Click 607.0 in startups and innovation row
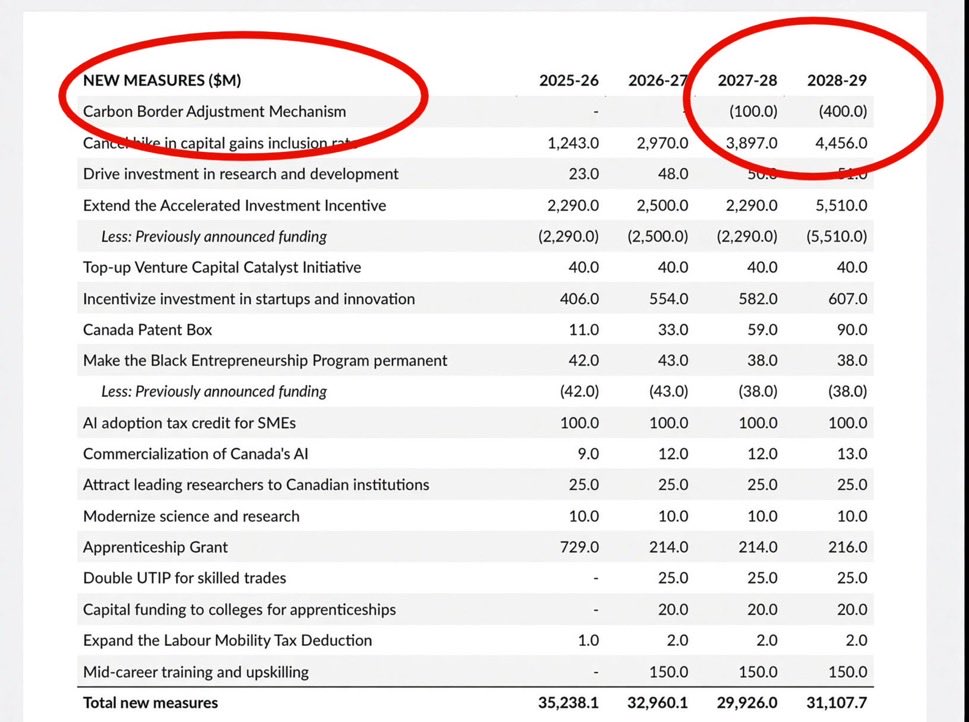 pos(848,299)
